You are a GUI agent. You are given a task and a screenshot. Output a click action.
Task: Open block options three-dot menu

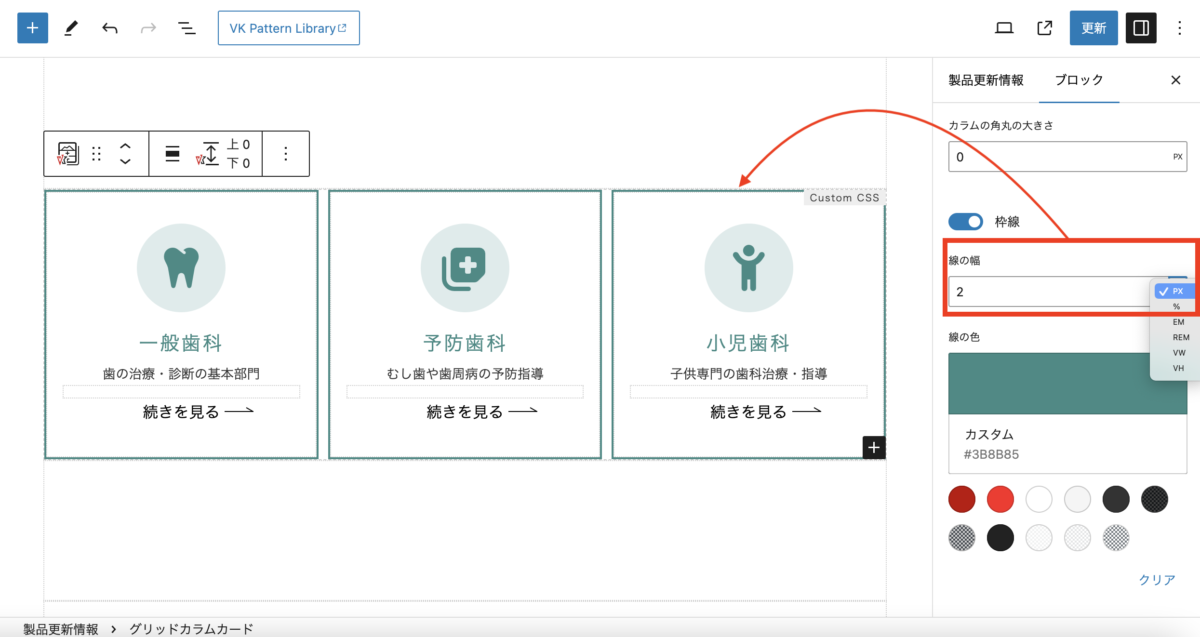285,154
